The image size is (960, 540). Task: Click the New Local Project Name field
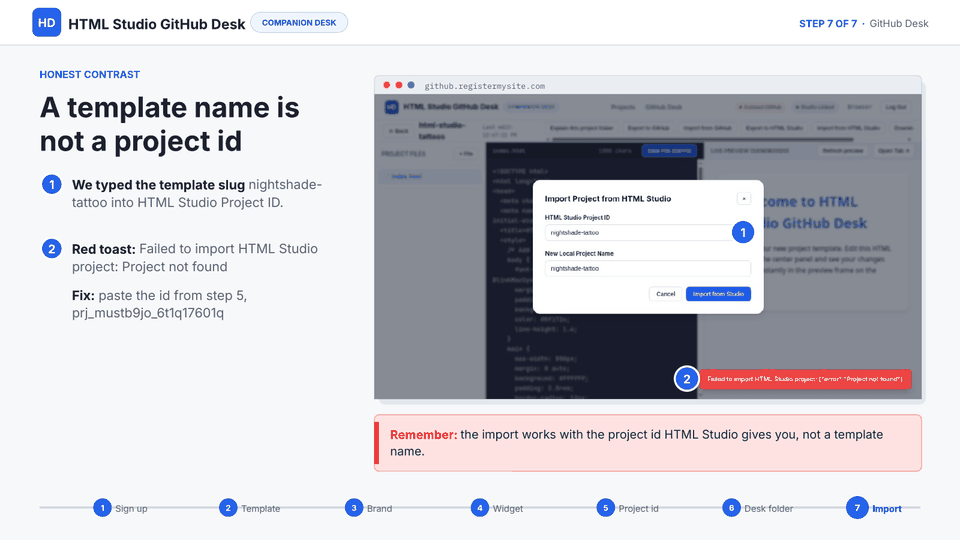click(x=648, y=268)
